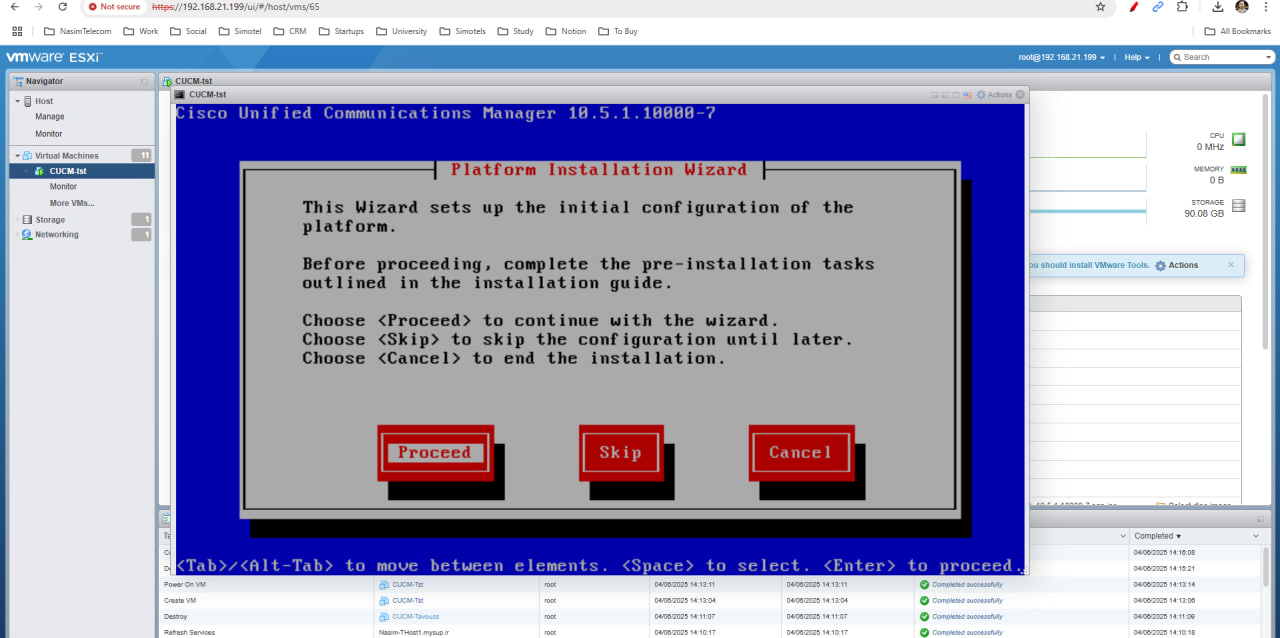Open More VMs... in the Navigator
Image resolution: width=1280 pixels, height=638 pixels.
[72, 203]
